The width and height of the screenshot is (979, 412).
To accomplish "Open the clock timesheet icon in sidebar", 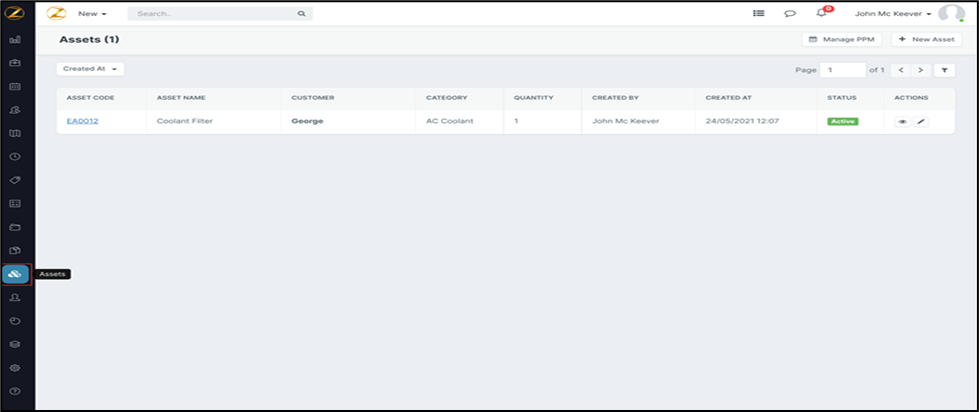I will pos(16,157).
